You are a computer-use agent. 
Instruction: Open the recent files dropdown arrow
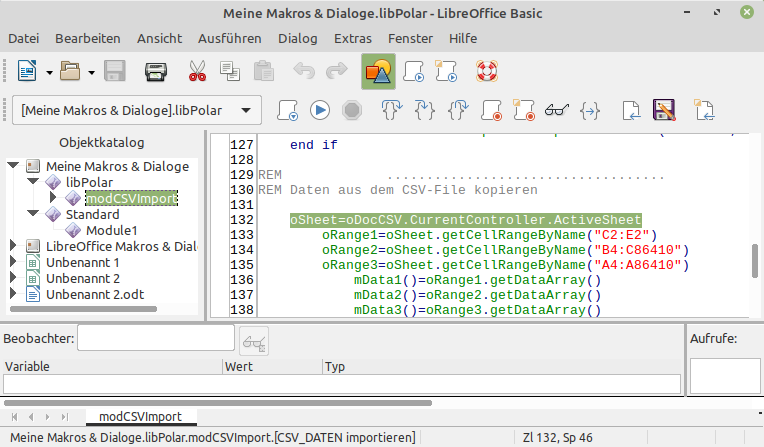[91, 73]
